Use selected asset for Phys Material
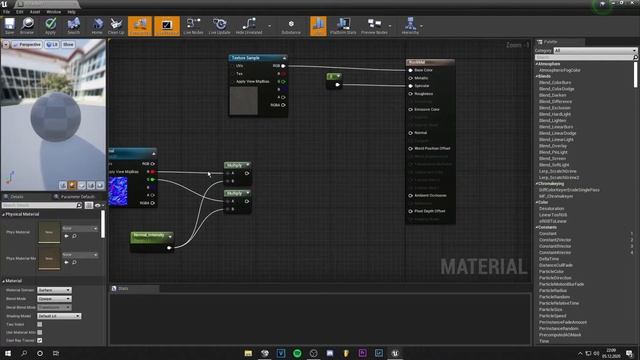Image resolution: width=640 pixels, height=360 pixels. click(x=67, y=236)
